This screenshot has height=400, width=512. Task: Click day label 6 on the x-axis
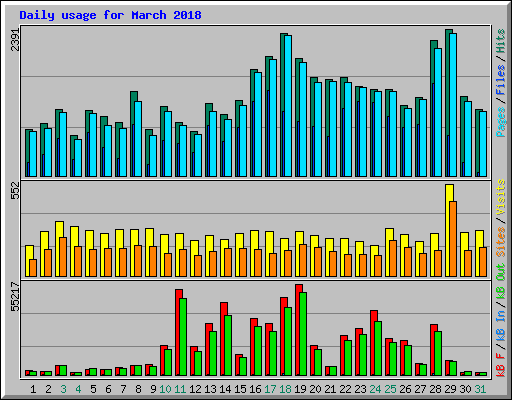pyautogui.click(x=108, y=389)
